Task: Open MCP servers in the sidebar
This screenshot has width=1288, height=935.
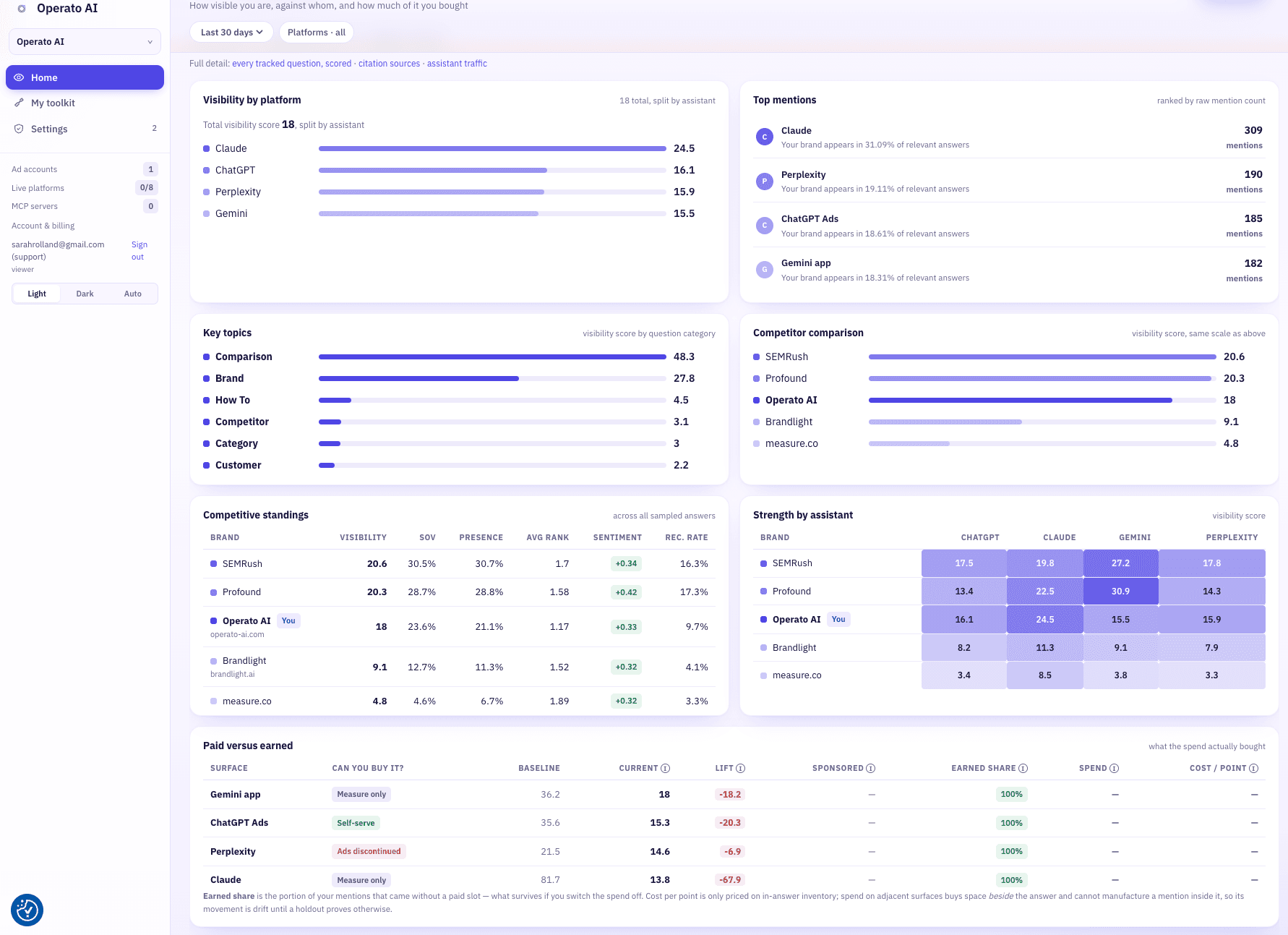Action: point(85,206)
